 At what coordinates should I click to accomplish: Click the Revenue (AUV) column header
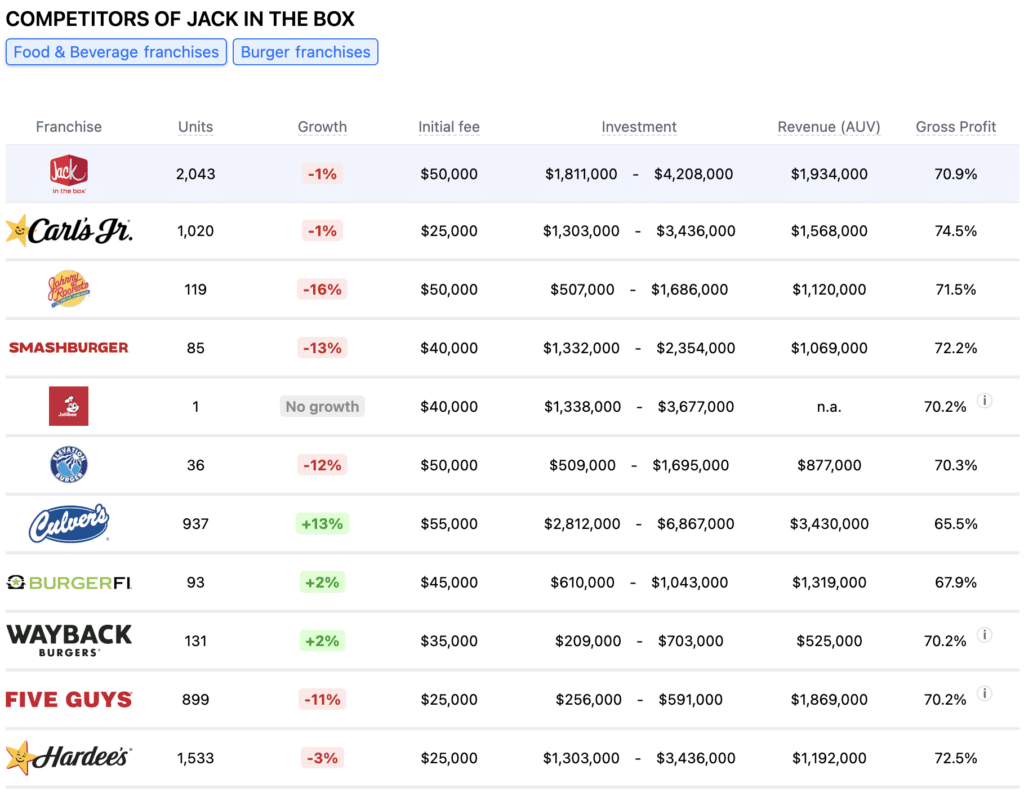[x=829, y=127]
